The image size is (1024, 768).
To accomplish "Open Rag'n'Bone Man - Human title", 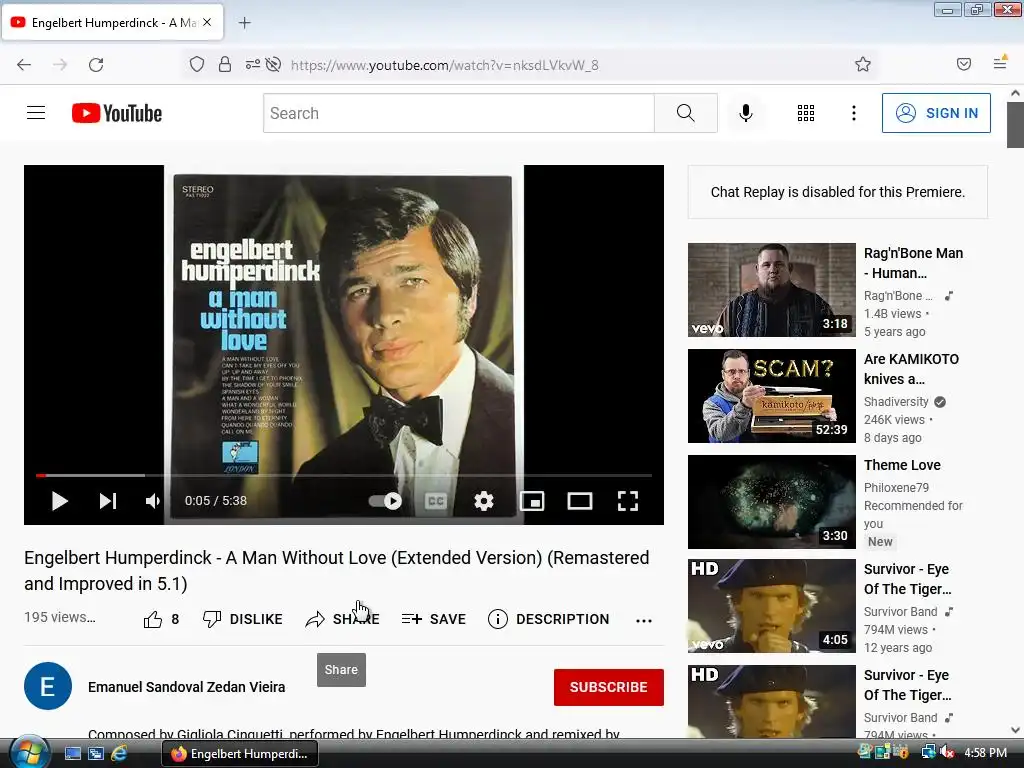I will pyautogui.click(x=913, y=263).
